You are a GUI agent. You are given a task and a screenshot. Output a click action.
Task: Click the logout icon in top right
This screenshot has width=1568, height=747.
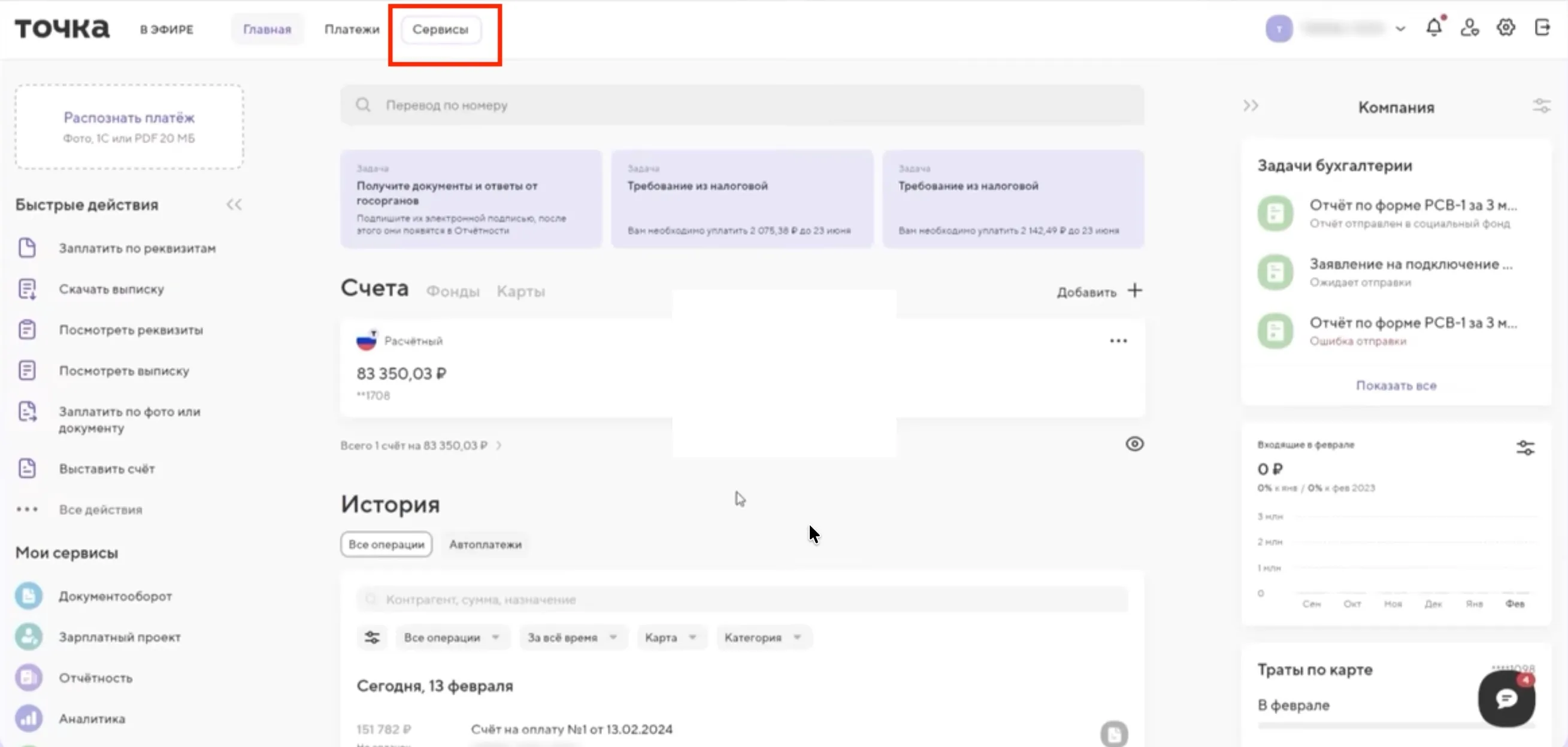(1542, 28)
